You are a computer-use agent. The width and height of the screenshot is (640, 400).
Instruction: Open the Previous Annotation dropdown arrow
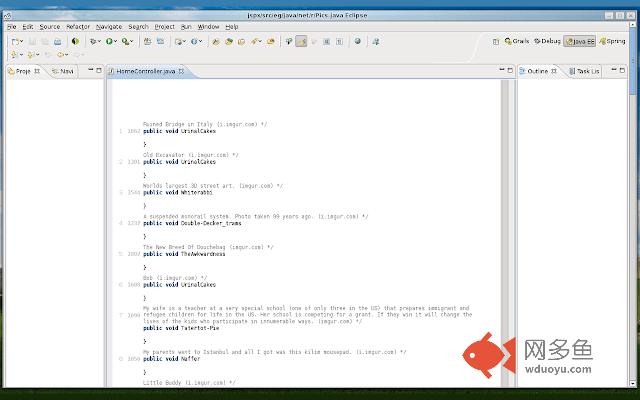coord(38,55)
